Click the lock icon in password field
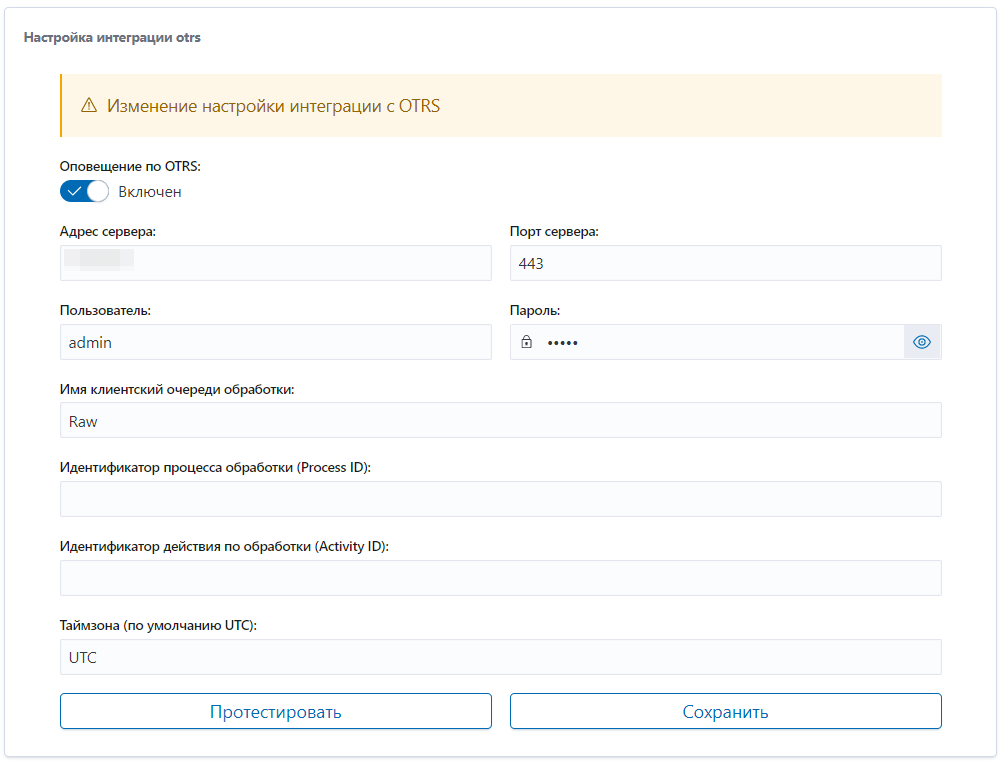 coord(526,342)
